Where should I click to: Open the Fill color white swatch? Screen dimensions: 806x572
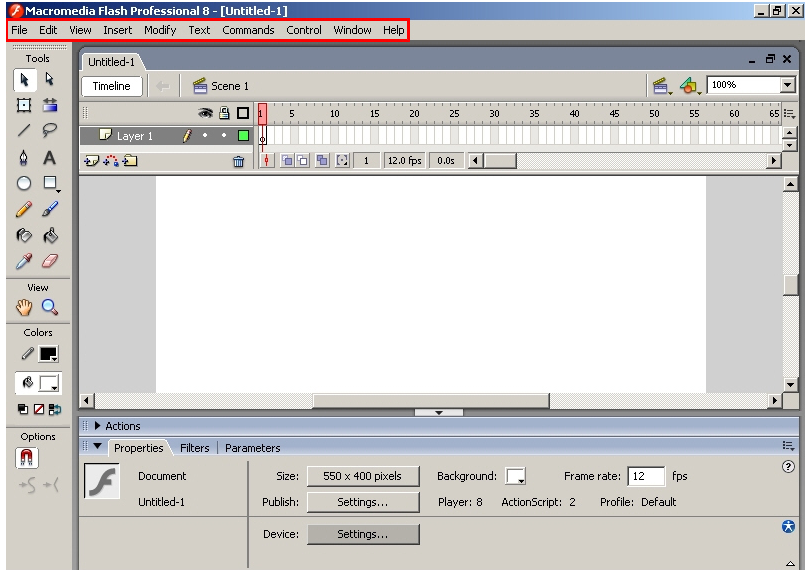click(x=49, y=383)
